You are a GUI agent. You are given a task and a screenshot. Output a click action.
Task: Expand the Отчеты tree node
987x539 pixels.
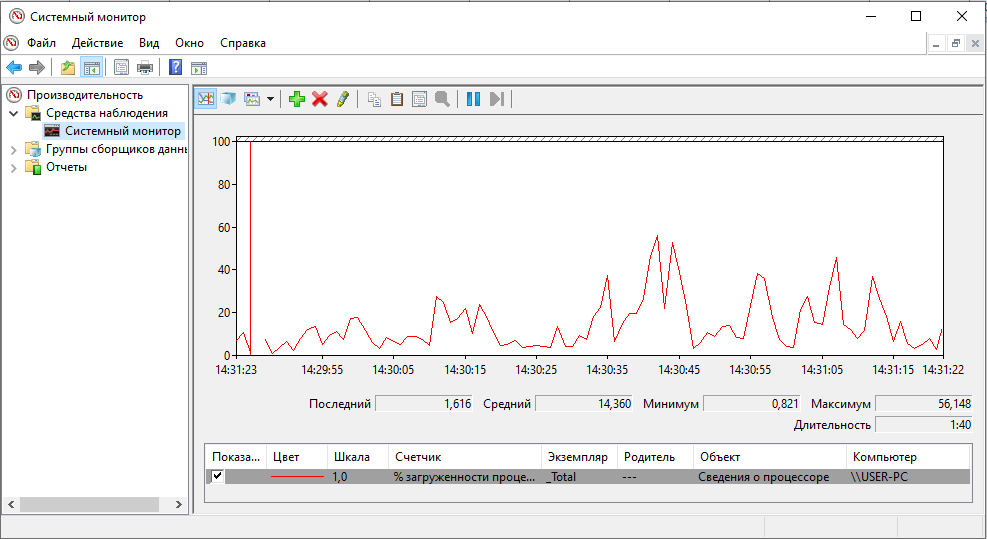click(x=13, y=167)
